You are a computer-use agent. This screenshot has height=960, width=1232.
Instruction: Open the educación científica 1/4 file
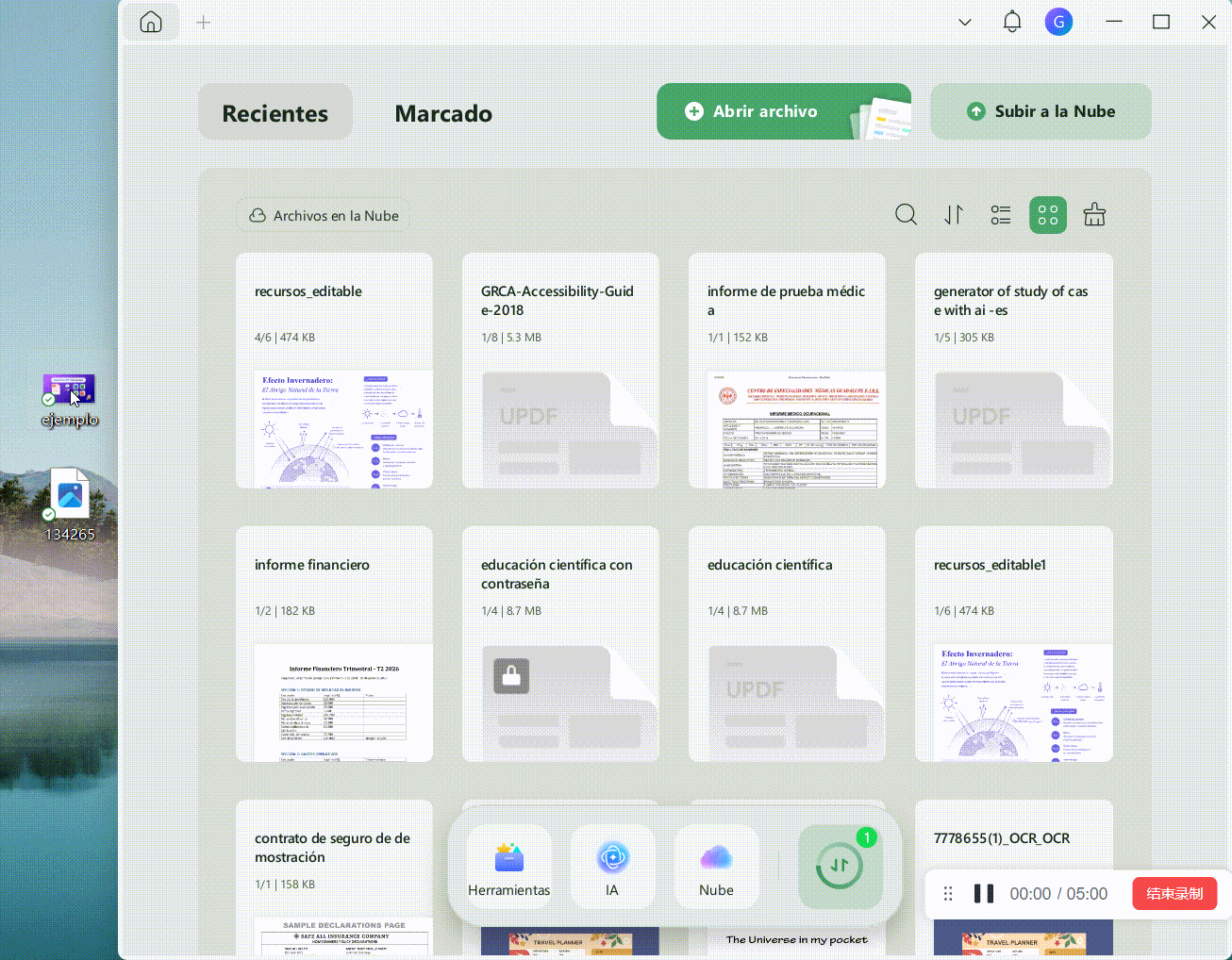click(788, 644)
